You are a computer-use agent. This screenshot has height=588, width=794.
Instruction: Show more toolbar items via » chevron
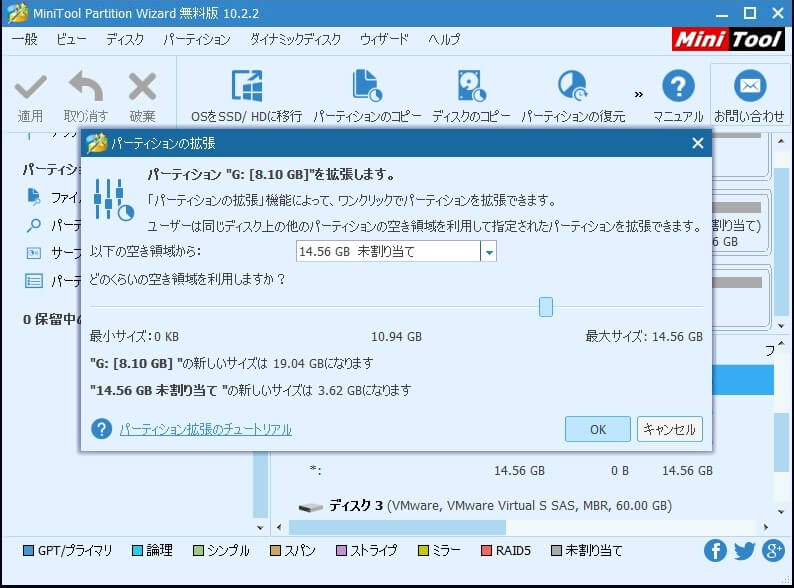639,94
